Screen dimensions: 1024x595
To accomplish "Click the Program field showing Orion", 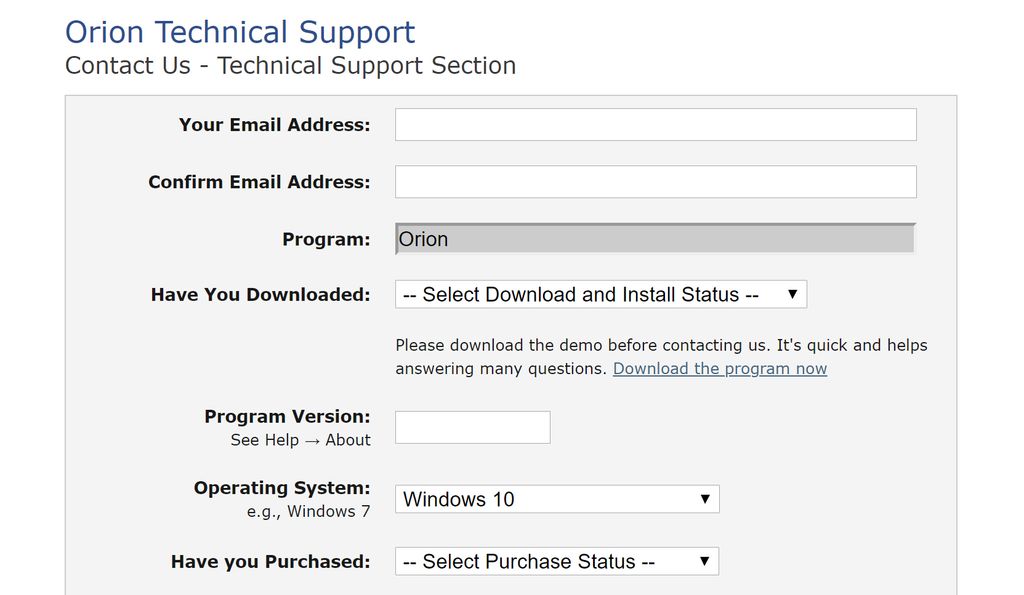I will point(655,239).
